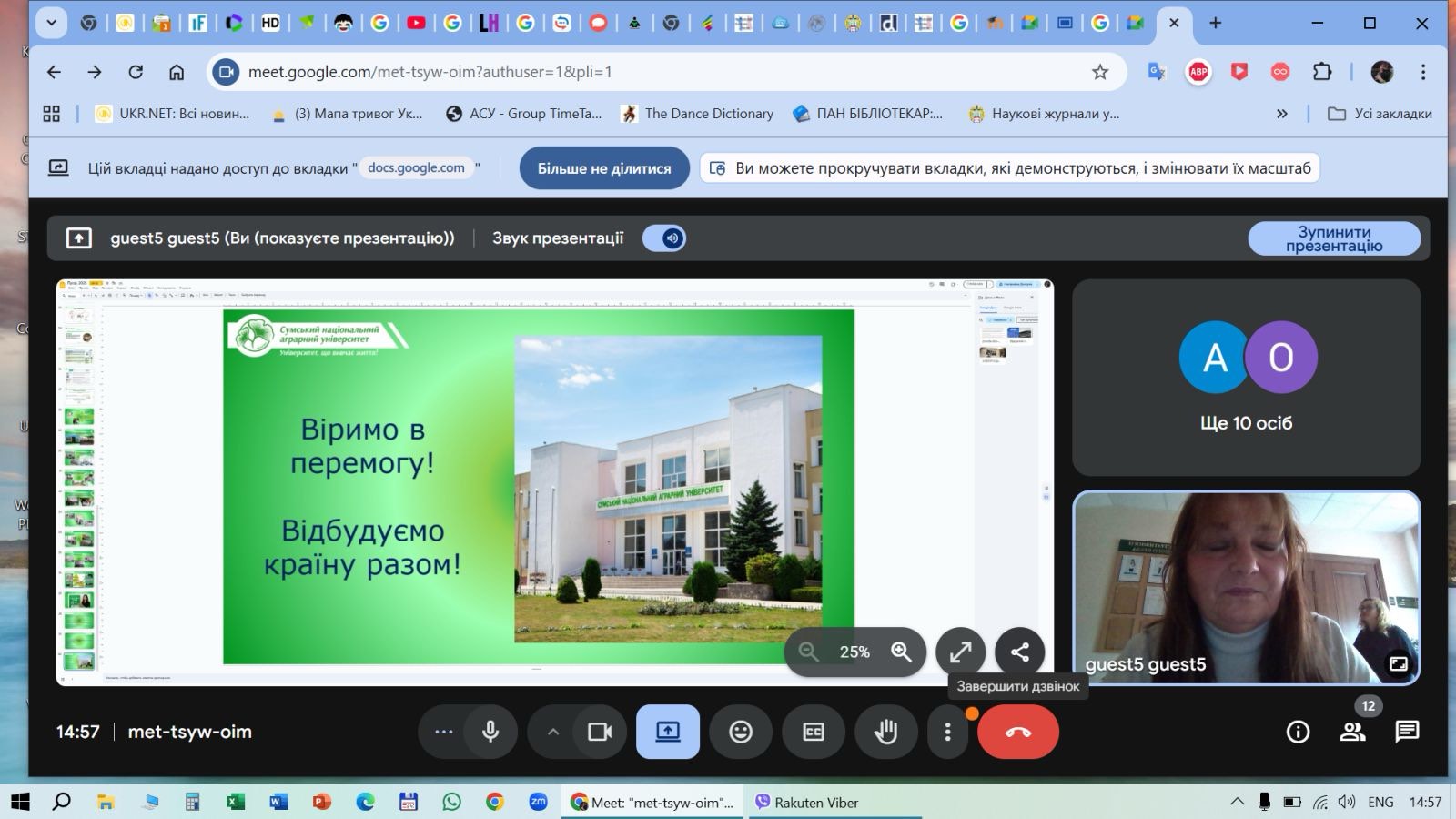
Task: Turn off the camera
Action: (x=600, y=732)
